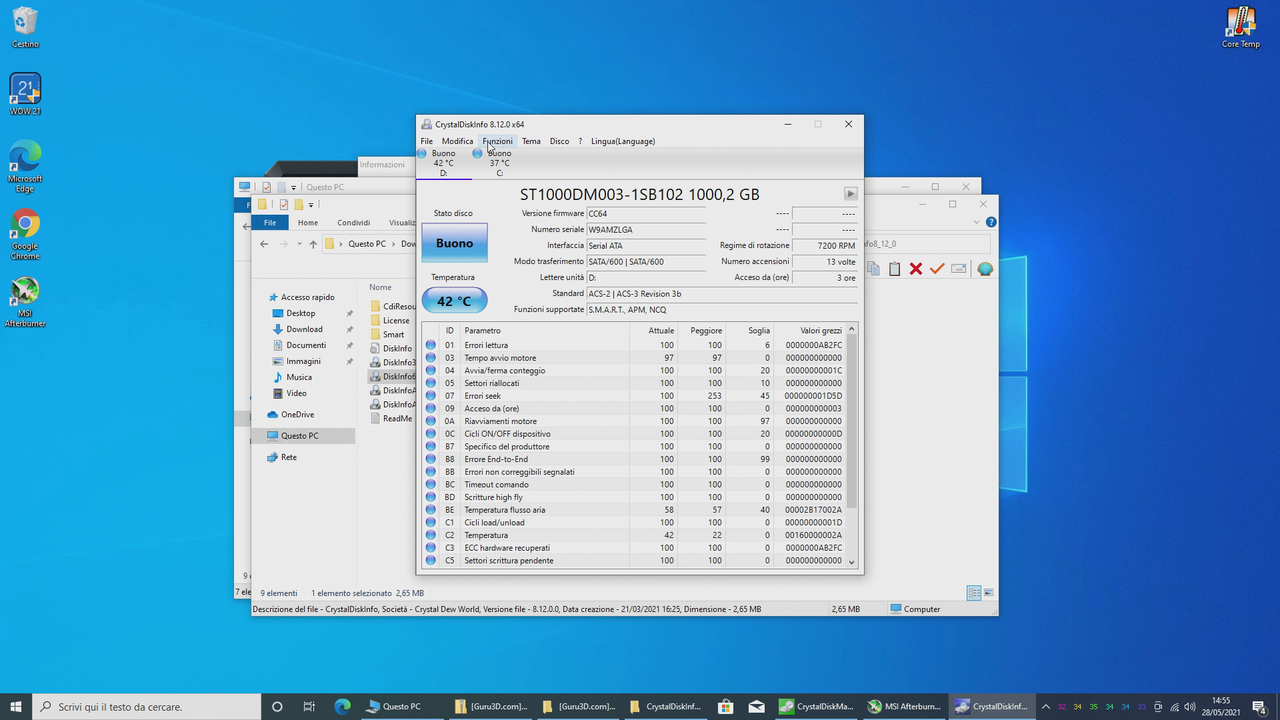
Task: Open the Windows Start menu
Action: click(16, 706)
